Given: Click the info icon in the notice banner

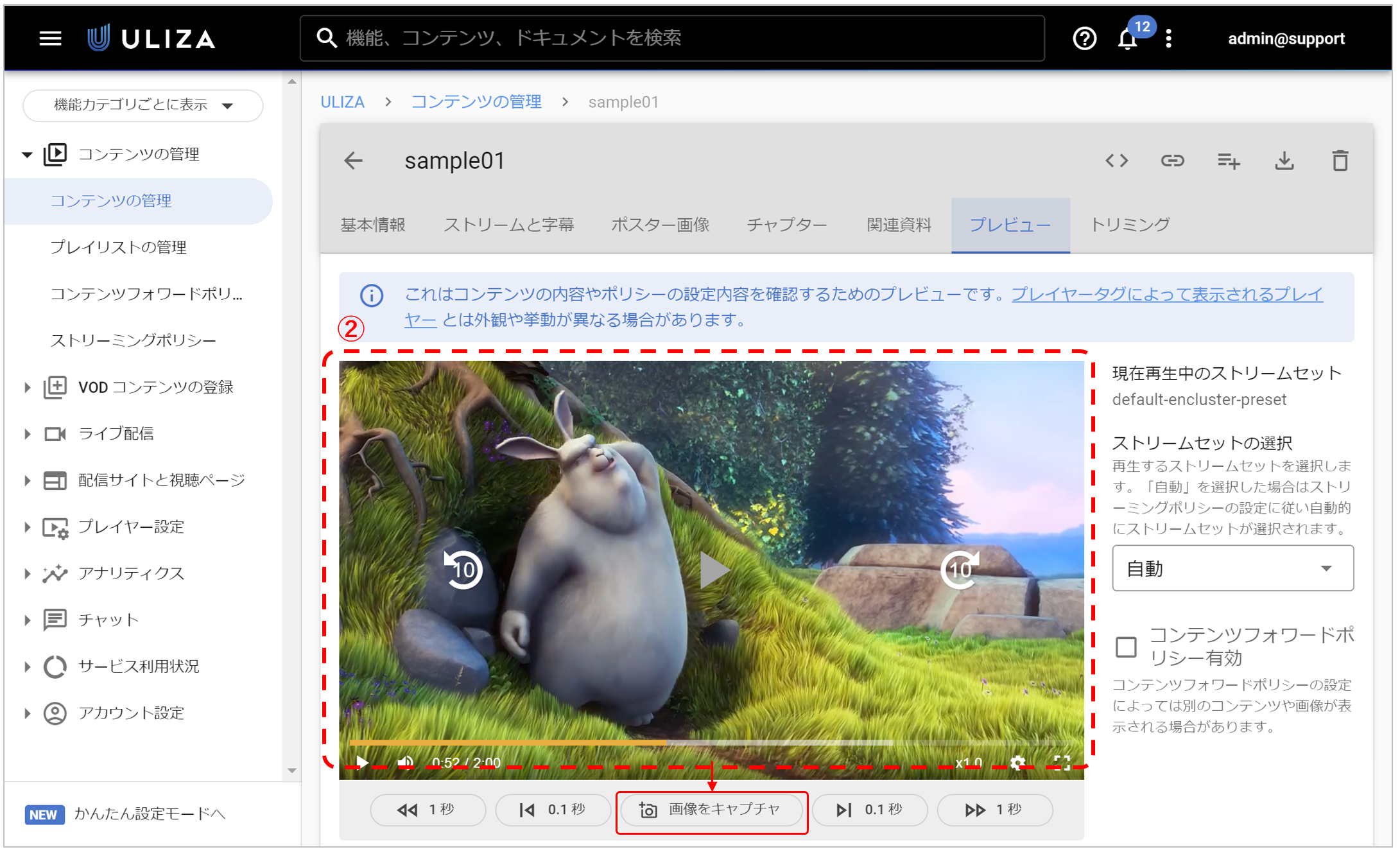Looking at the screenshot, I should [x=372, y=295].
